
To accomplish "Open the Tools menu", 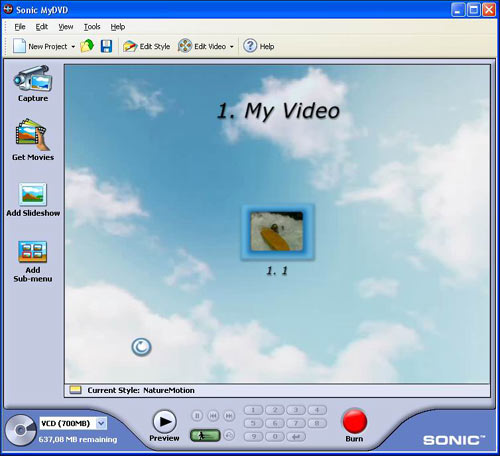I will 92,27.
